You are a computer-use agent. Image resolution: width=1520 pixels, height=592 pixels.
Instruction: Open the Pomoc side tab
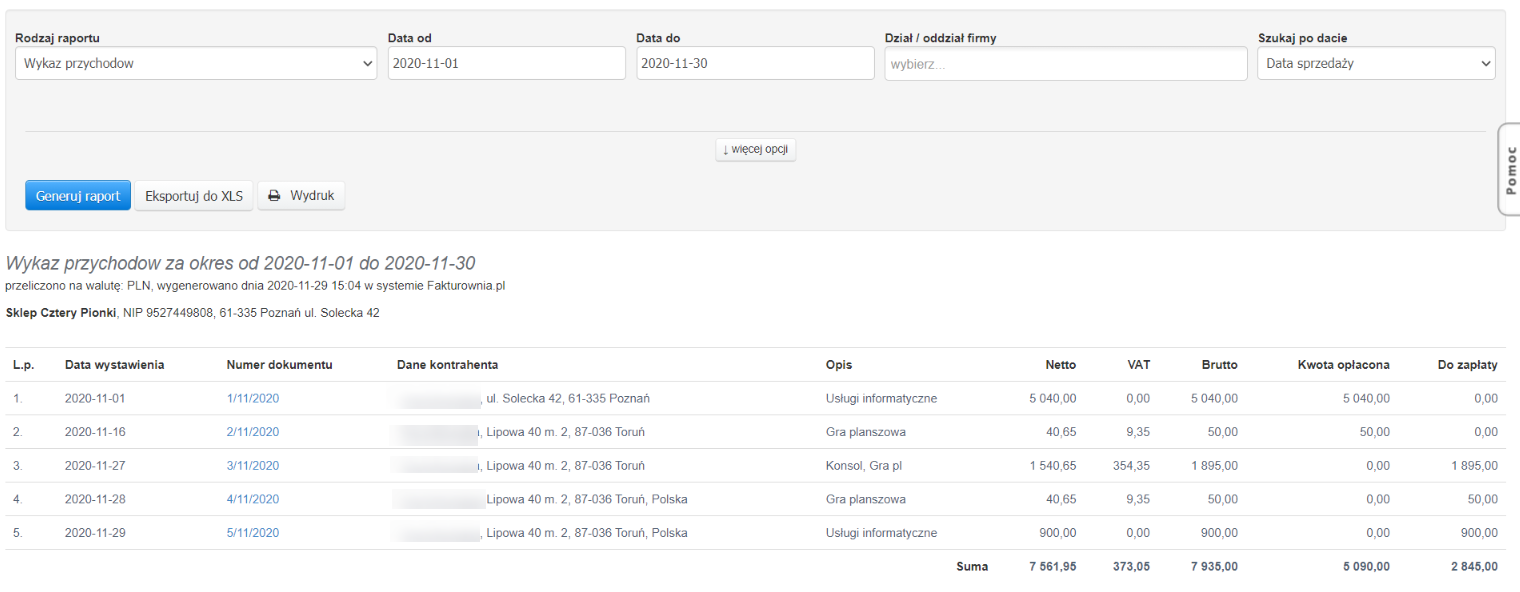(1509, 169)
